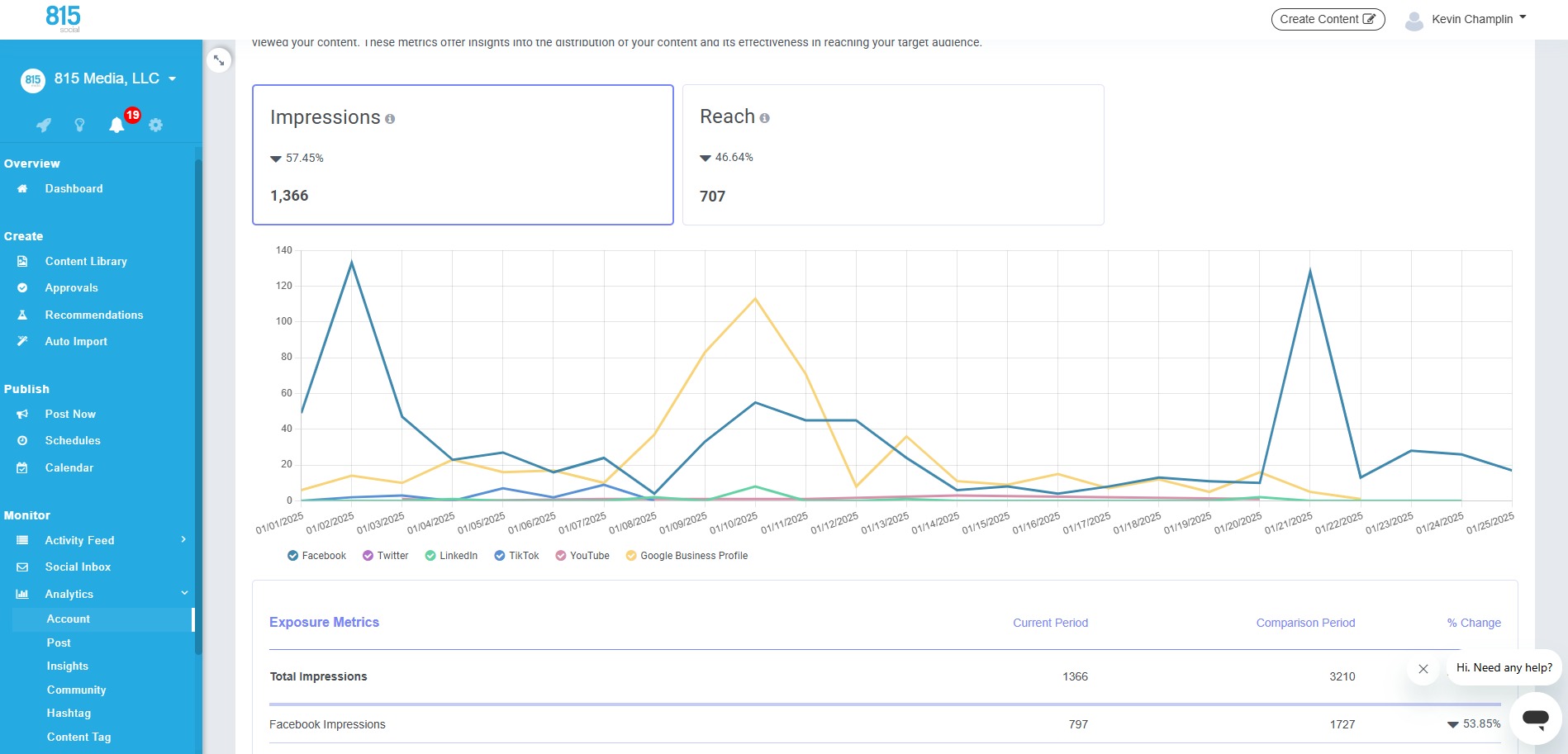Select the Reach metric card
1568x754 pixels.
(x=893, y=154)
